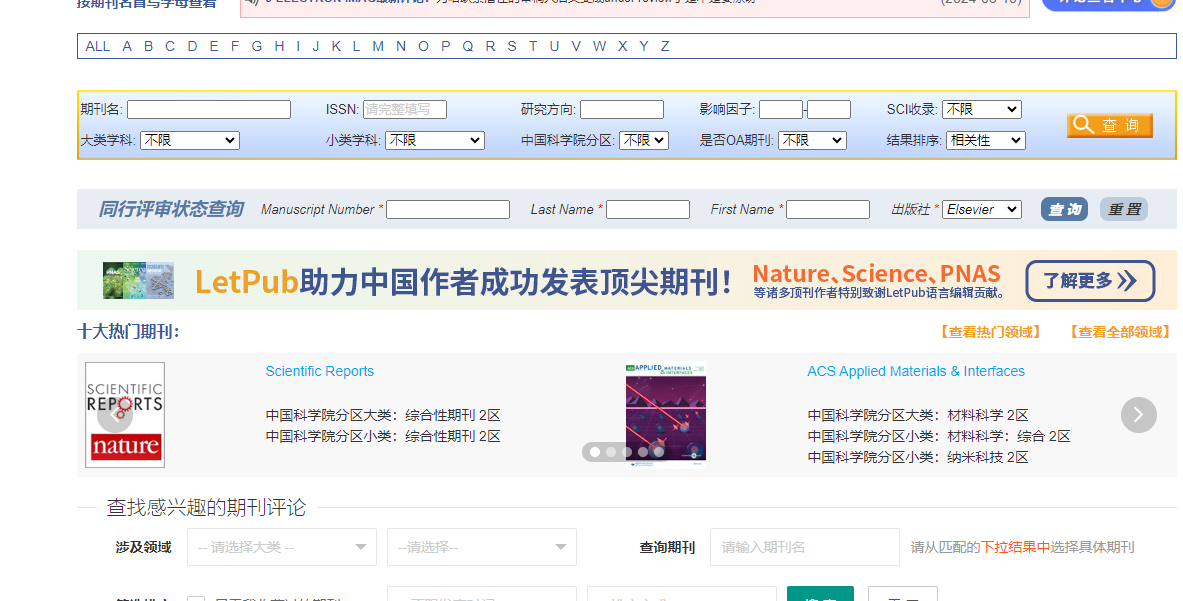
Task: Click the LetPub journal cover image in banner
Action: 137,280
